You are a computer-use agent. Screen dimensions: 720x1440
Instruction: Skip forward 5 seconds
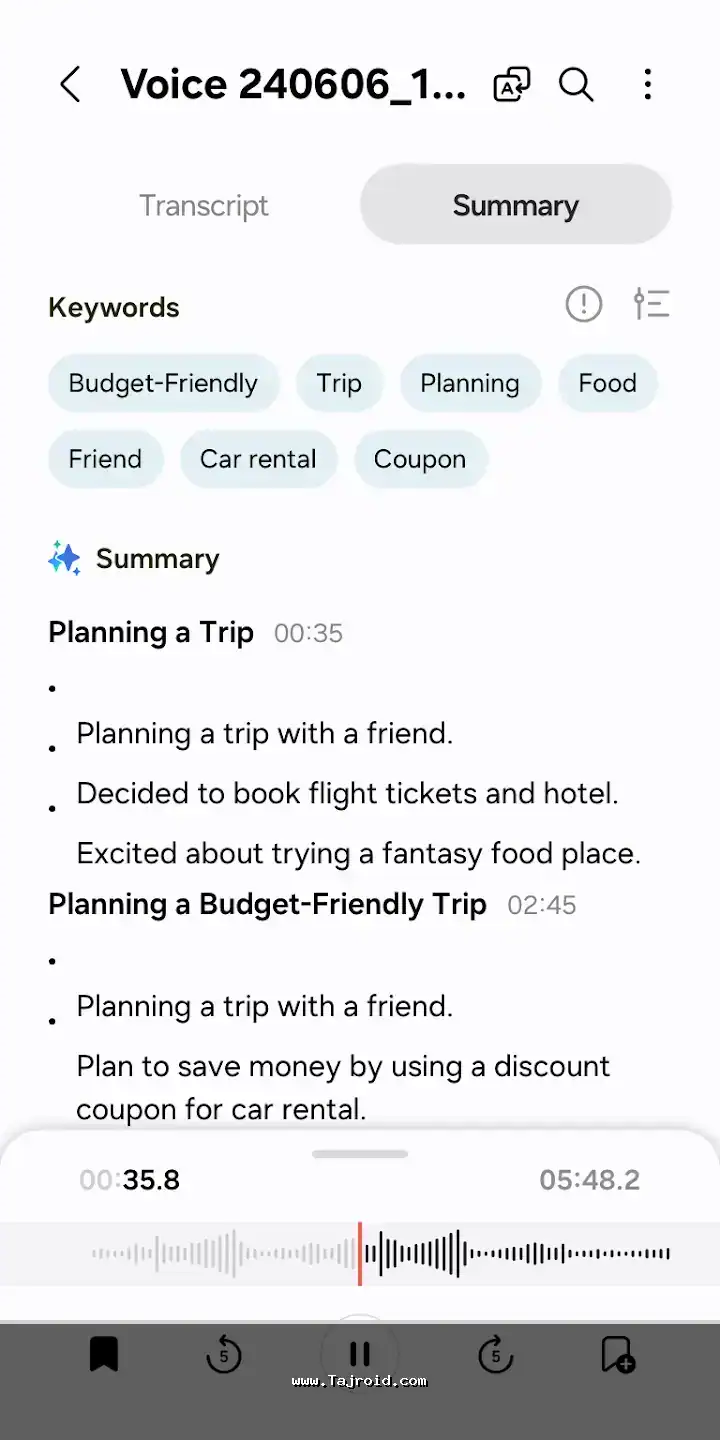pos(495,1355)
